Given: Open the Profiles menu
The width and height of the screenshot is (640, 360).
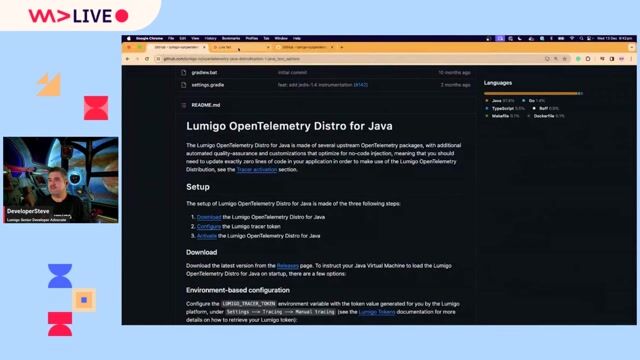Looking at the screenshot, I should (x=251, y=38).
